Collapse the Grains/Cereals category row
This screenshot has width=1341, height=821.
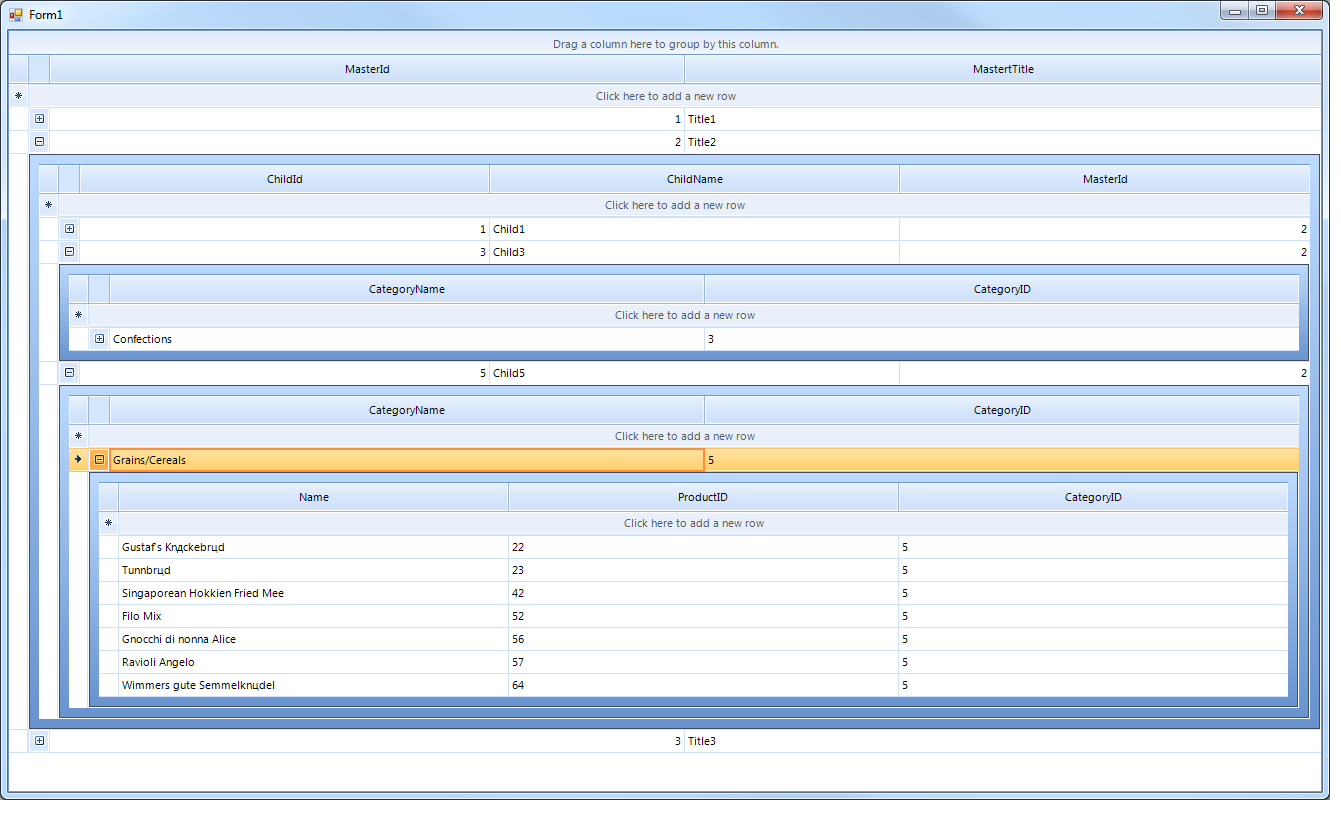coord(99,460)
